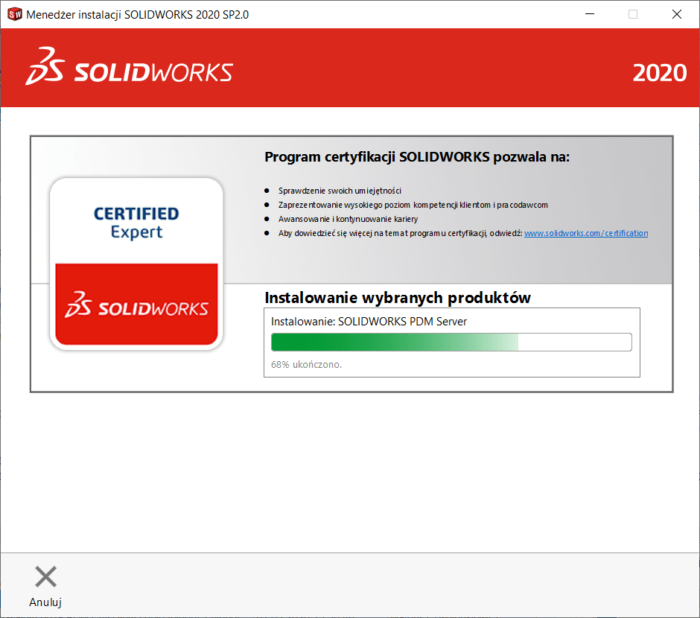Click 'Sprawdzenie swoich umiejętności' bullet

click(340, 191)
